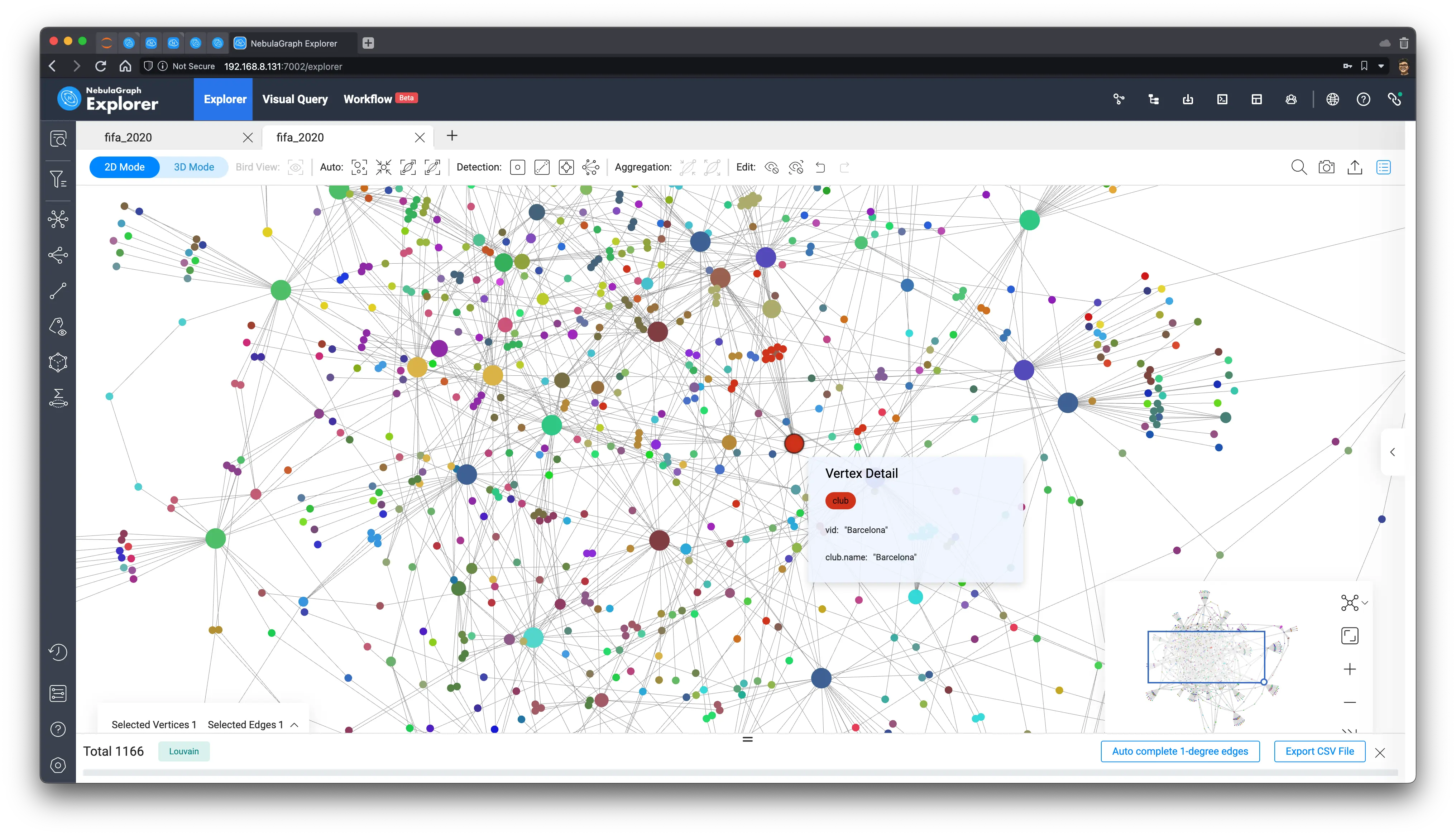Toggle the hide selected eye icon

(x=772, y=167)
